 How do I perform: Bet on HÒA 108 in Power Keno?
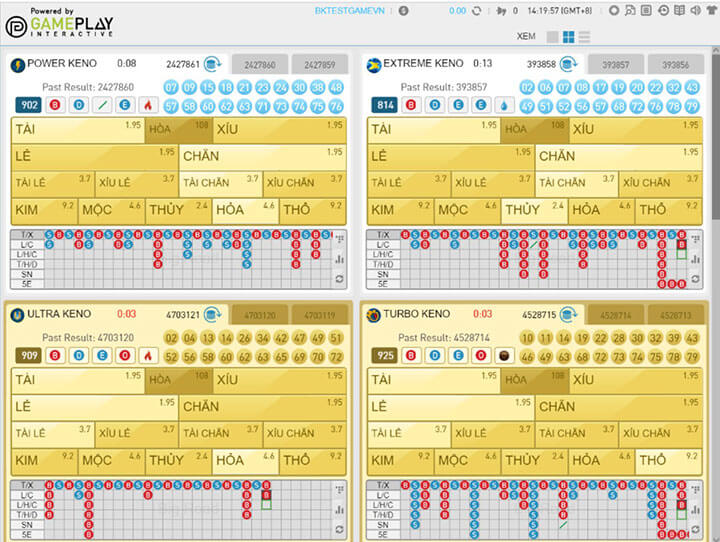[x=179, y=130]
